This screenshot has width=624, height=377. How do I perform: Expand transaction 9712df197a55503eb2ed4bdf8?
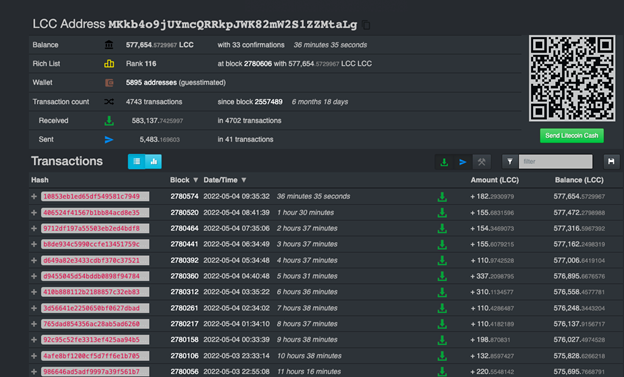point(34,229)
